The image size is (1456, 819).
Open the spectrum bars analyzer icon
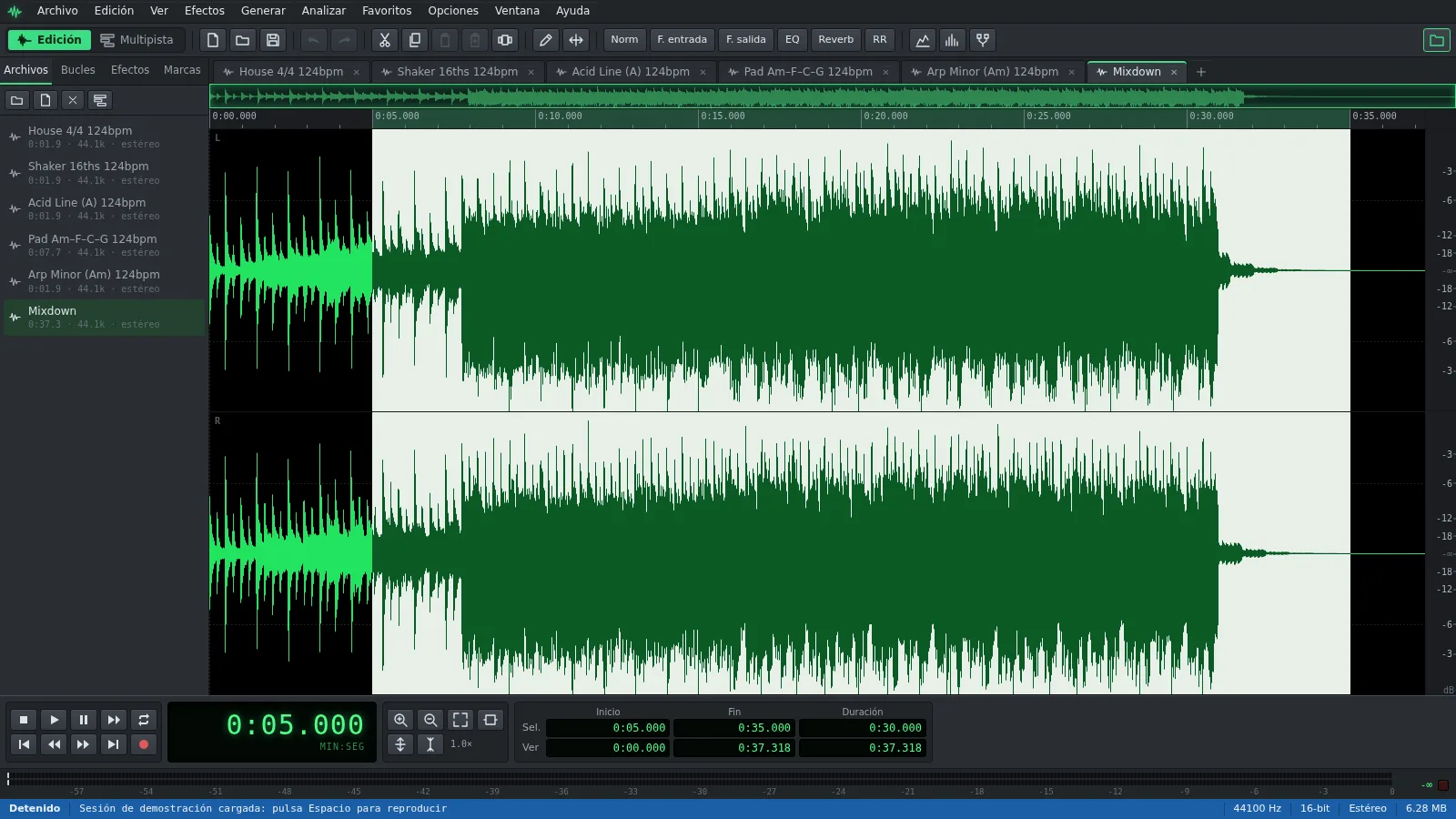tap(953, 40)
